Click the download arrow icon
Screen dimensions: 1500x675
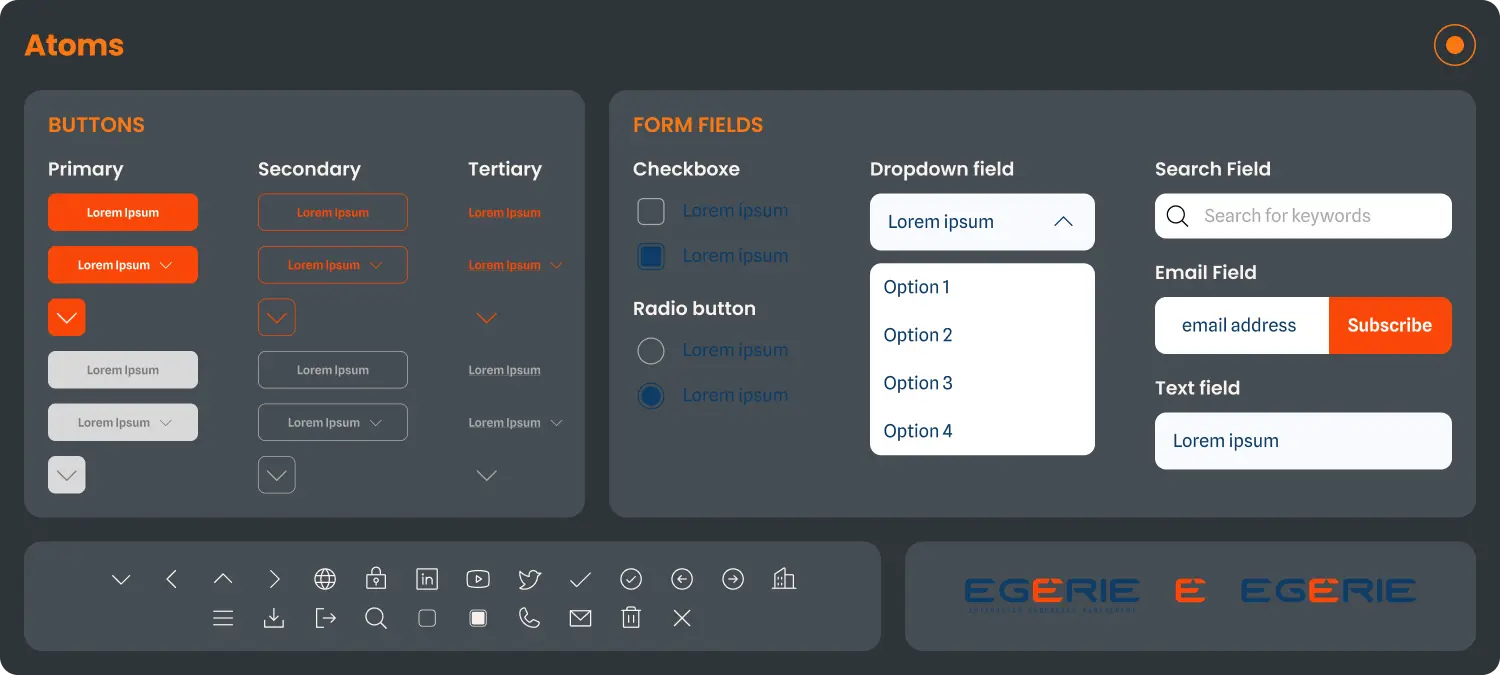[274, 618]
